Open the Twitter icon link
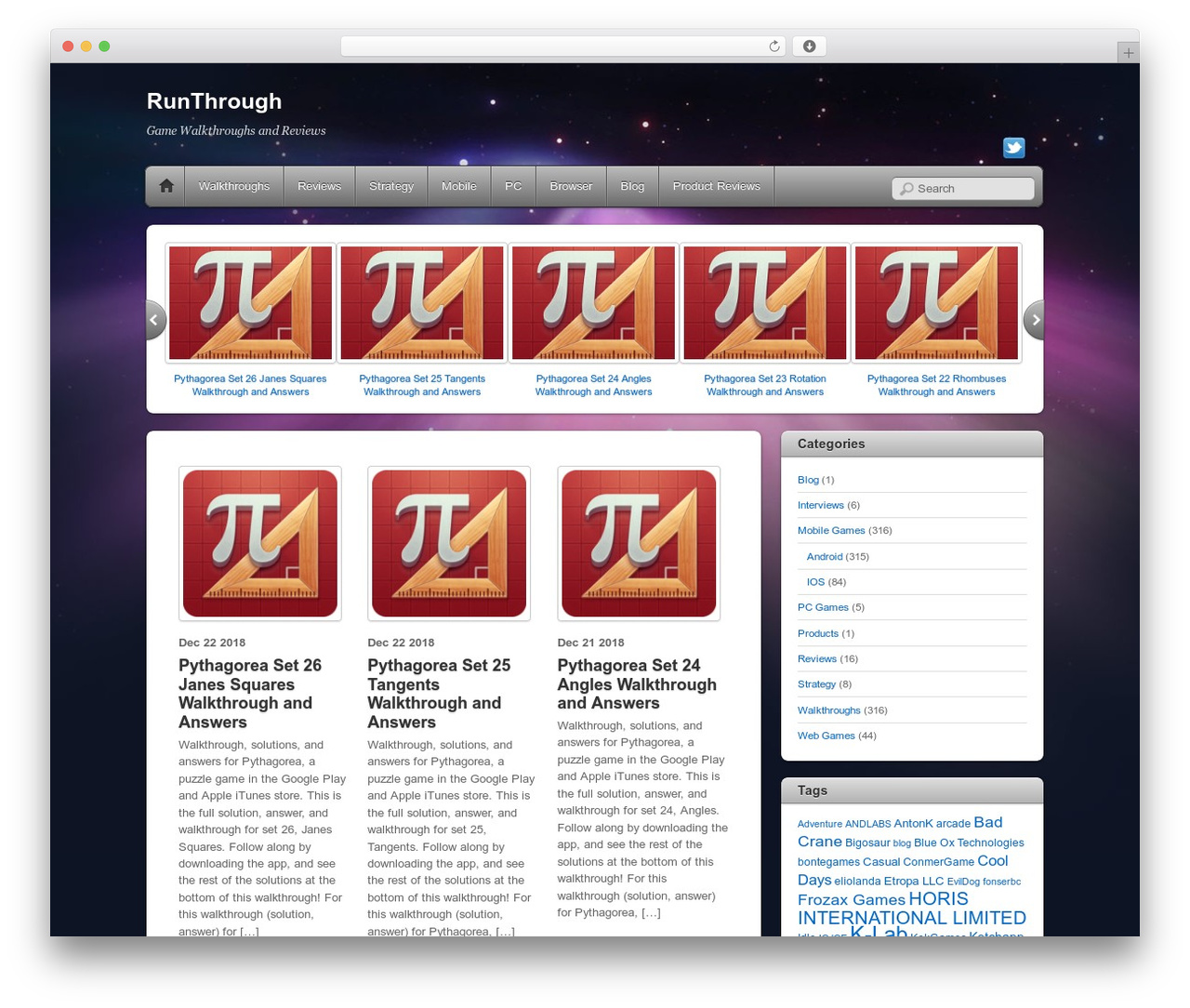 [1014, 148]
